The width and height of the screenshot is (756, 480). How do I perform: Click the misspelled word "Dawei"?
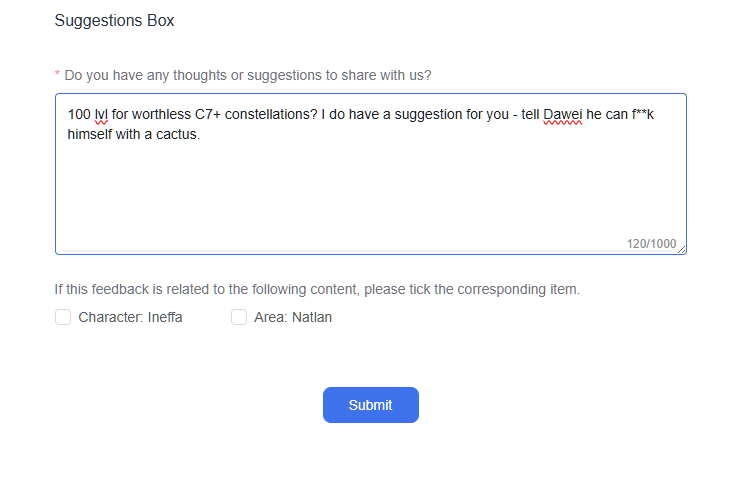click(x=563, y=115)
